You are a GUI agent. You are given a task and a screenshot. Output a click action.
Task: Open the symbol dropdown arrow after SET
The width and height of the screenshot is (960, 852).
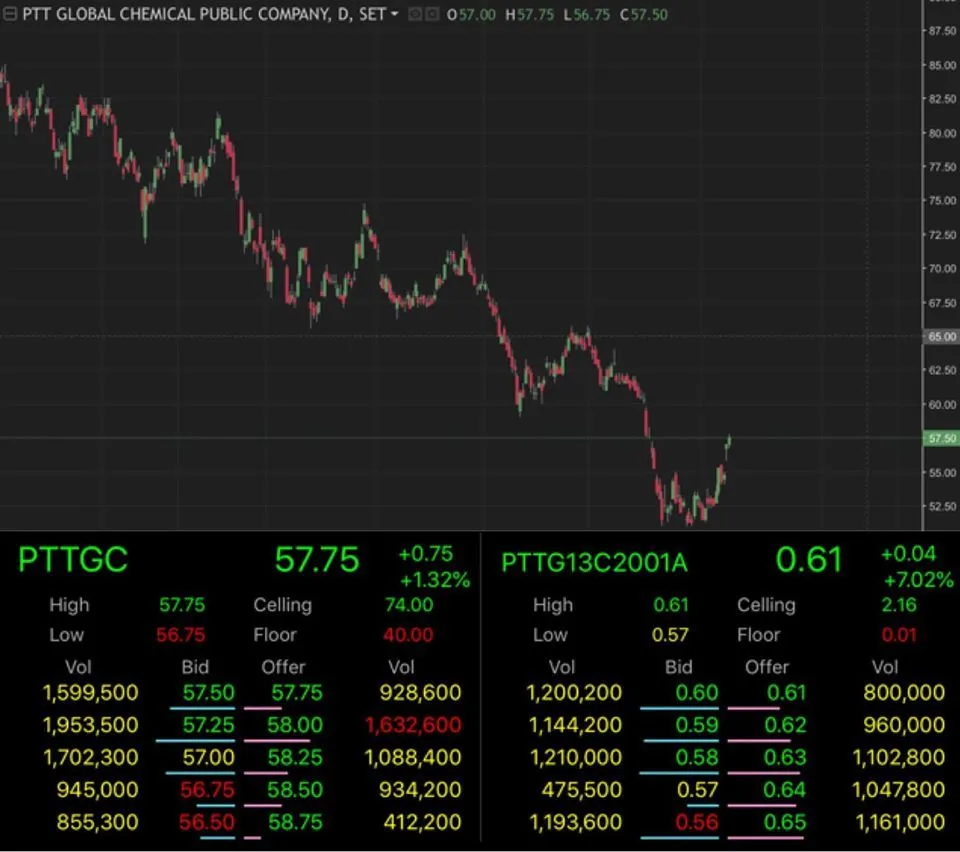pos(394,14)
